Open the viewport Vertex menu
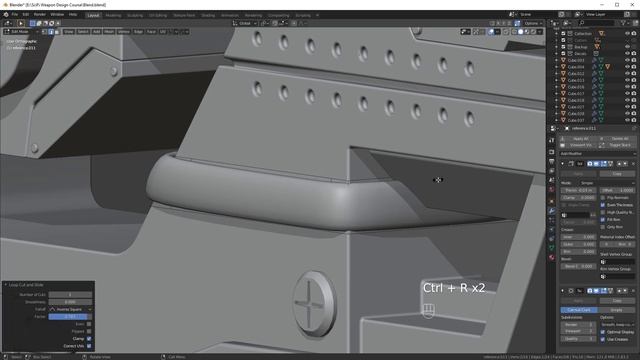The width and height of the screenshot is (640, 360). 123,31
